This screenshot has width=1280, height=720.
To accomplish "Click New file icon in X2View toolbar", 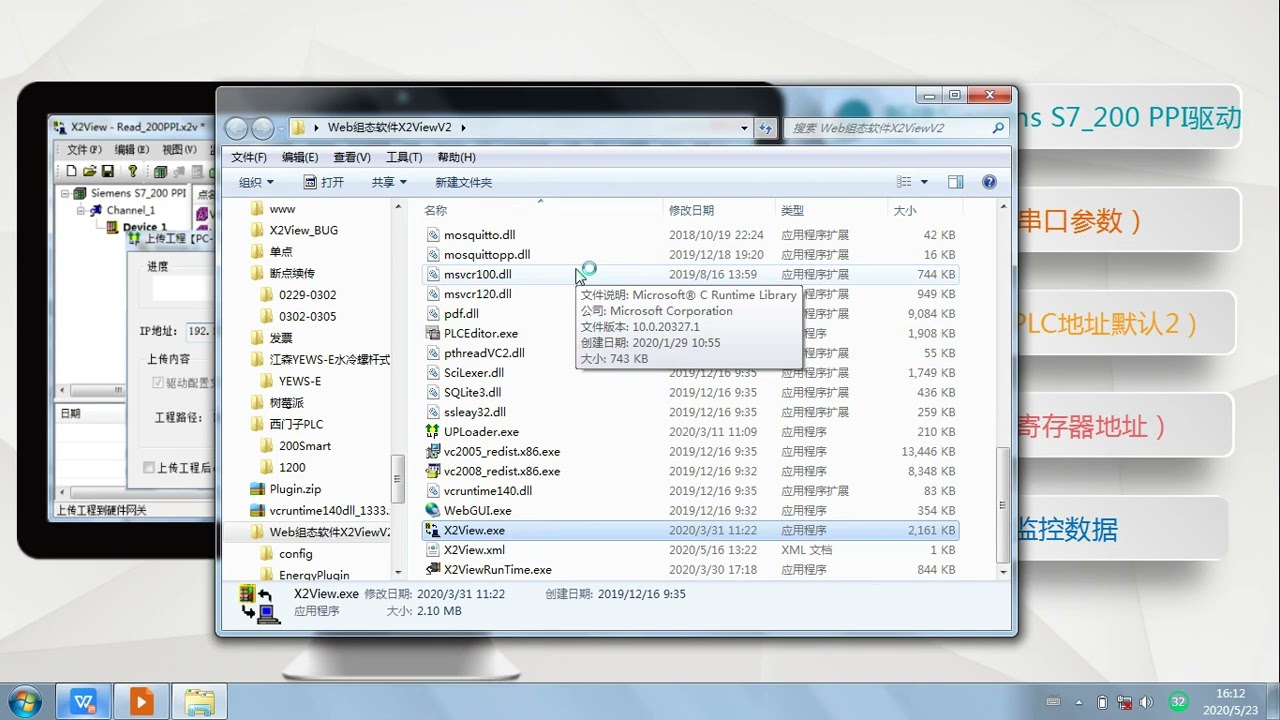I will tap(72, 172).
